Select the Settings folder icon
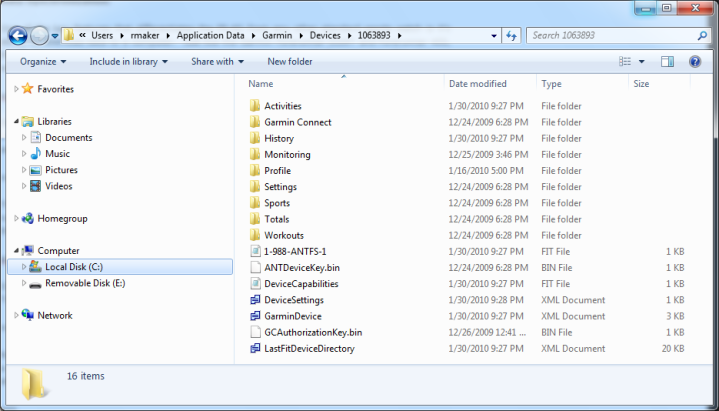 (x=255, y=187)
